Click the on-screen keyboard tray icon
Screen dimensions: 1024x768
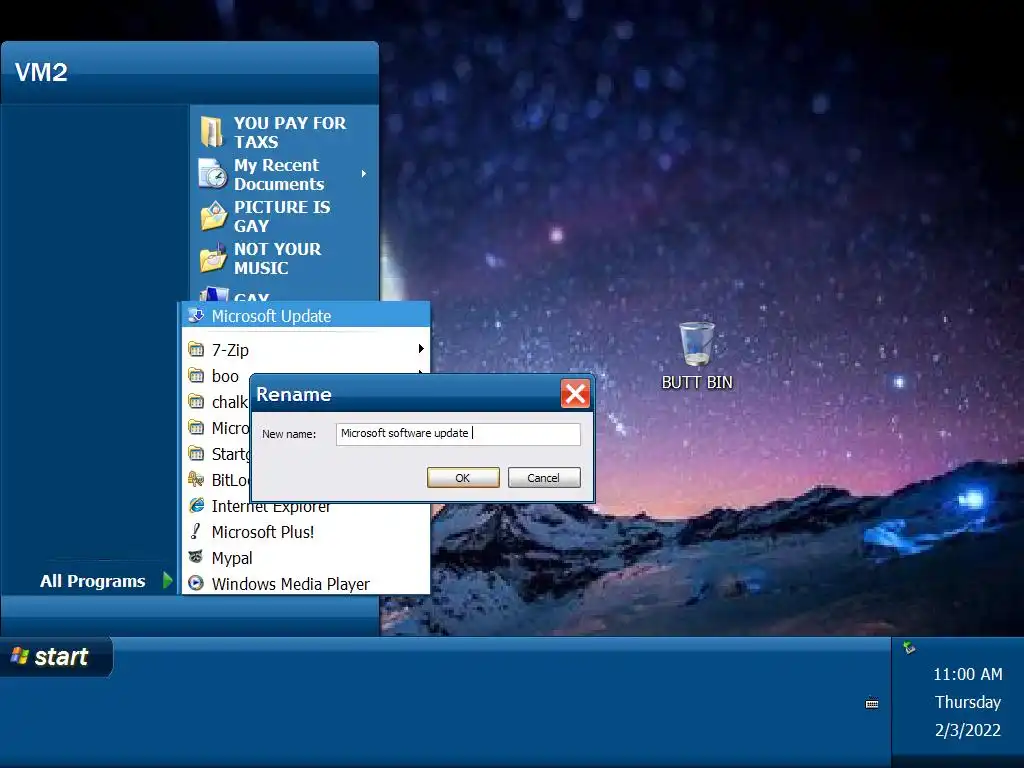872,703
